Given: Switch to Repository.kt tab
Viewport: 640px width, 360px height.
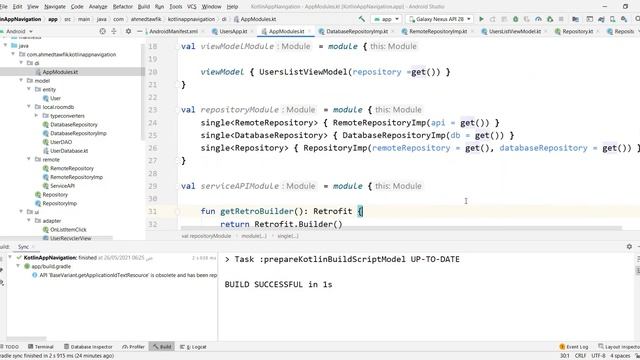Looking at the screenshot, I should (x=577, y=31).
